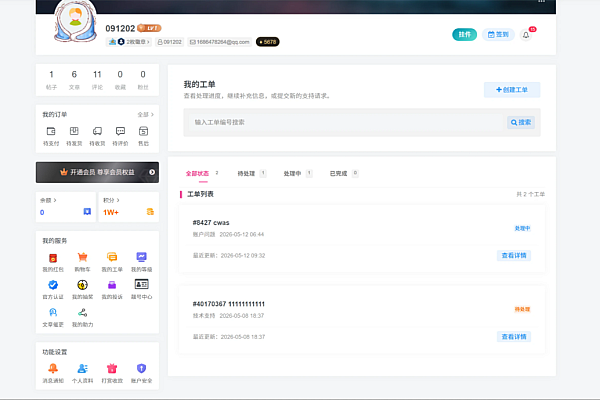Screen dimensions: 600x400
Task: Click the qq.com email chip
Action: [220, 42]
